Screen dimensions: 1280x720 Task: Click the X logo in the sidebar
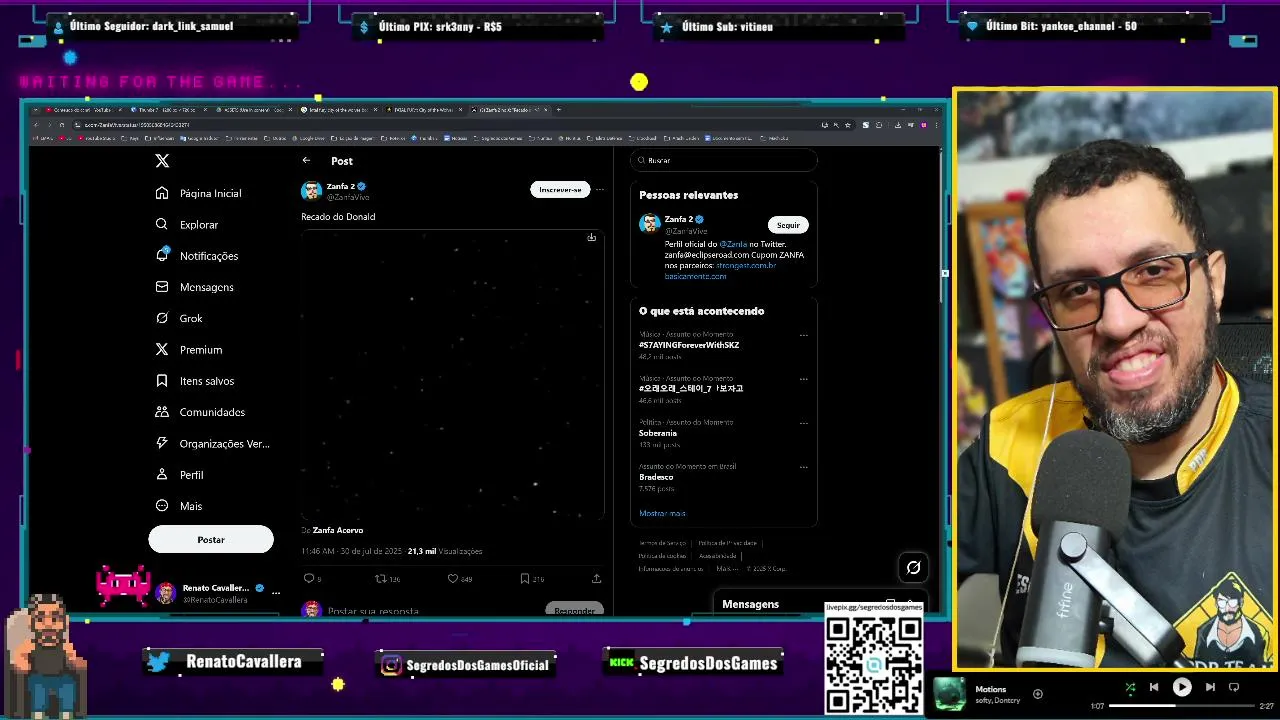coord(162,160)
